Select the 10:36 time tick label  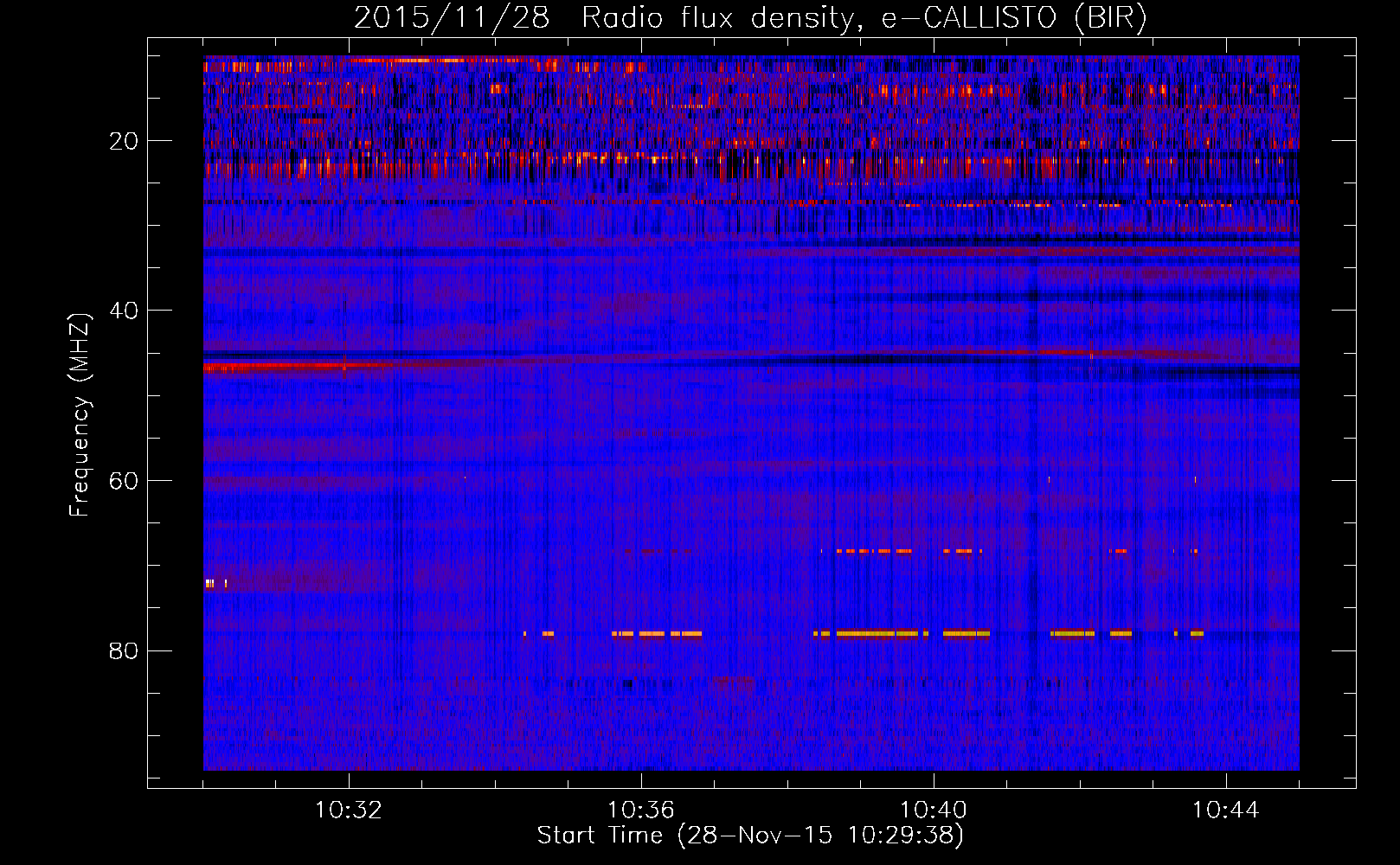click(641, 810)
